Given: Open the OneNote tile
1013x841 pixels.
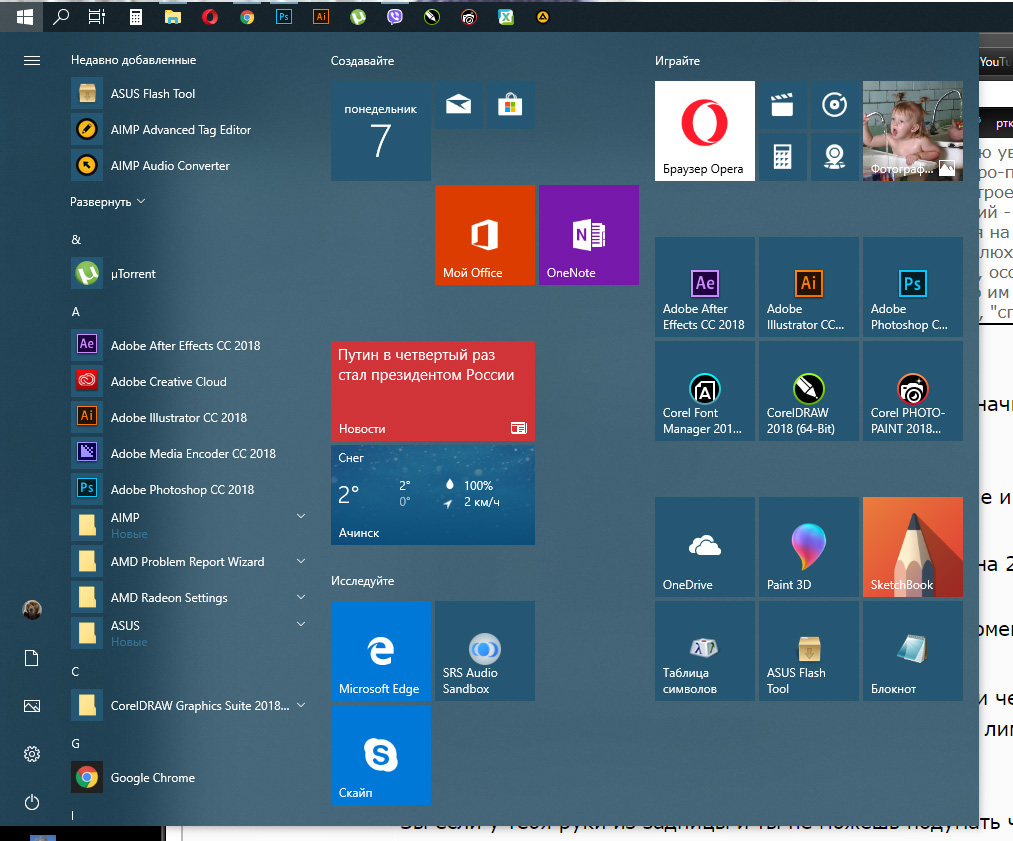Looking at the screenshot, I should (x=589, y=235).
